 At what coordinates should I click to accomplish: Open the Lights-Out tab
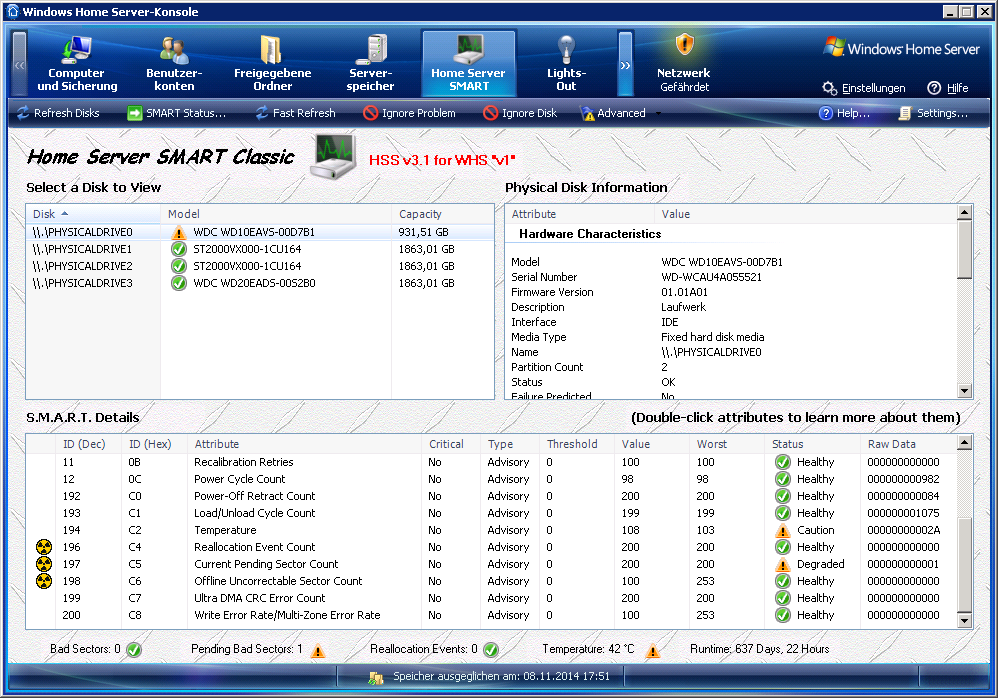pos(566,64)
